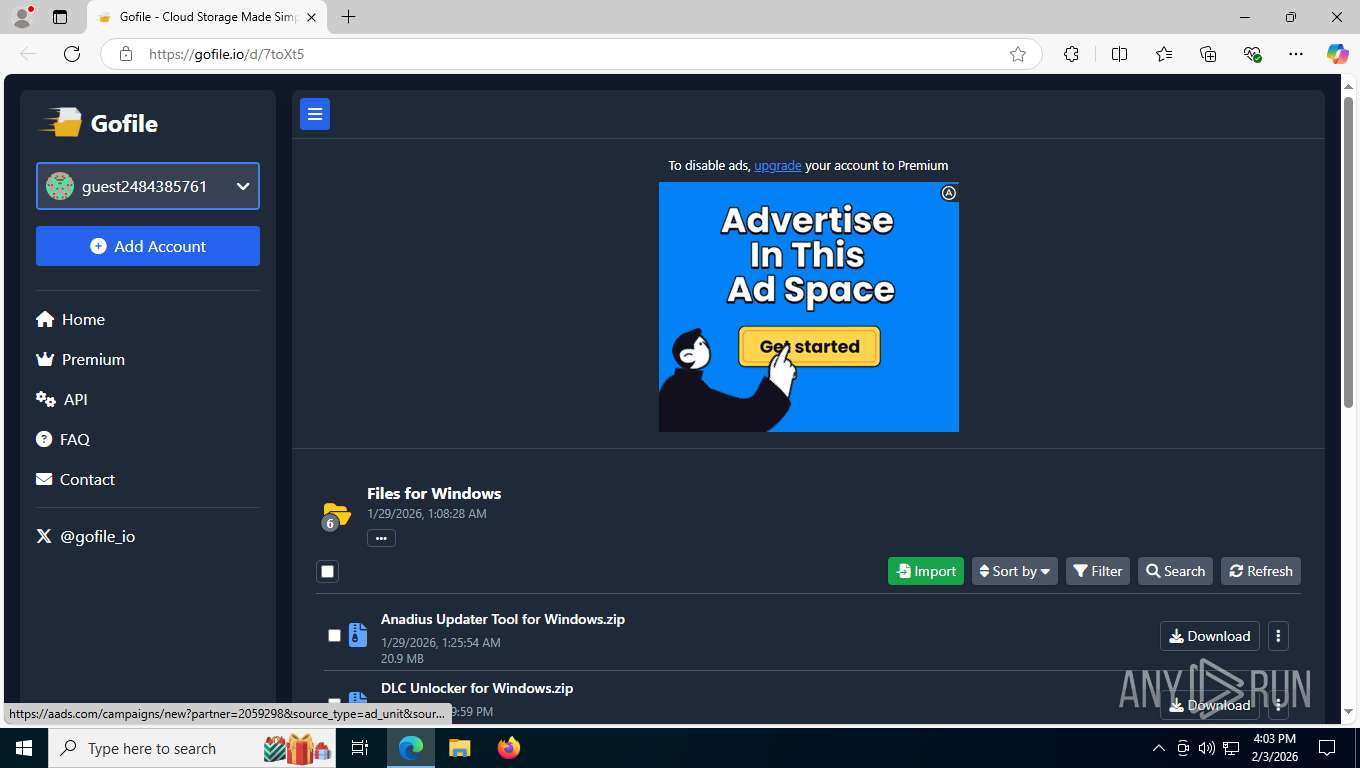Open the notification center icon
This screenshot has height=768, width=1360.
click(x=1327, y=748)
